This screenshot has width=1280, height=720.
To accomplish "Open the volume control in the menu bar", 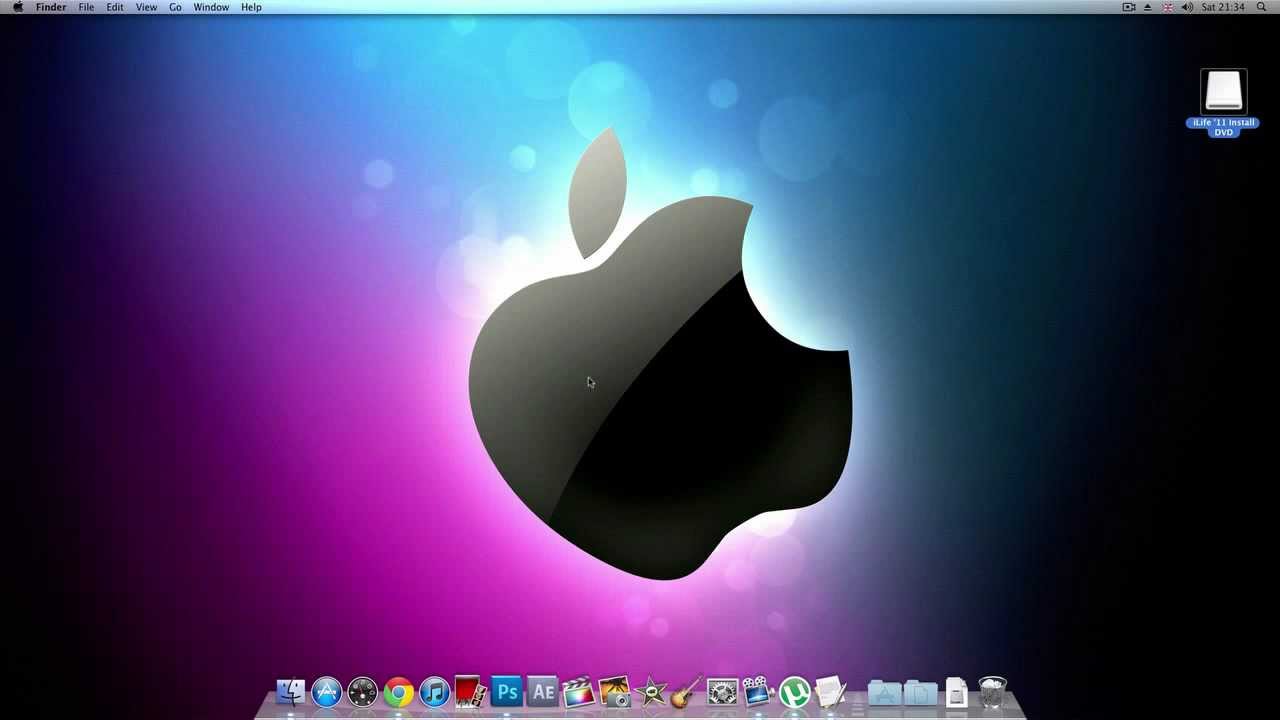I will point(1187,7).
